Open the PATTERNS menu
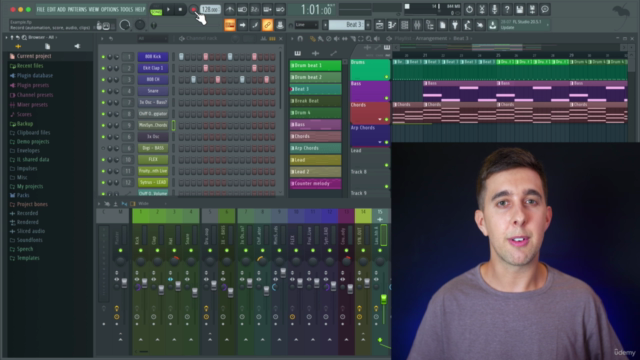The height and width of the screenshot is (360, 640). [x=77, y=9]
